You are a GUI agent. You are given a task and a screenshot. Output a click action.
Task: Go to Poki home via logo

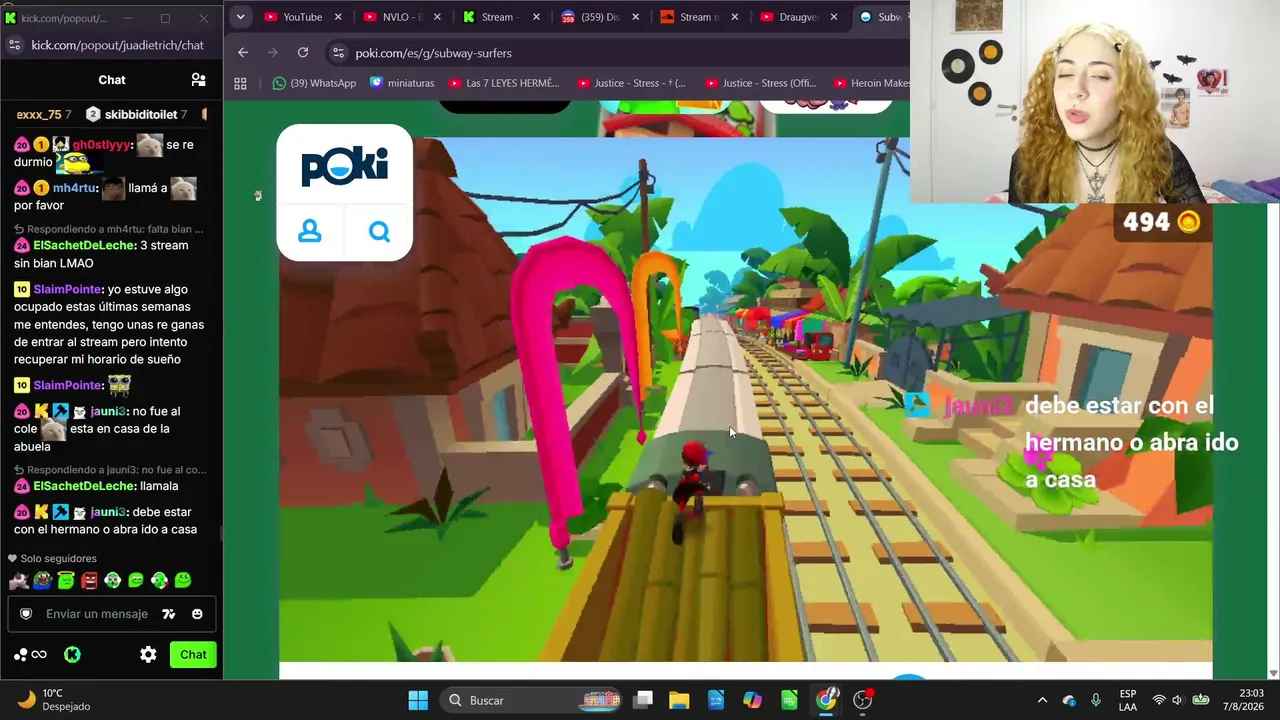click(x=344, y=166)
